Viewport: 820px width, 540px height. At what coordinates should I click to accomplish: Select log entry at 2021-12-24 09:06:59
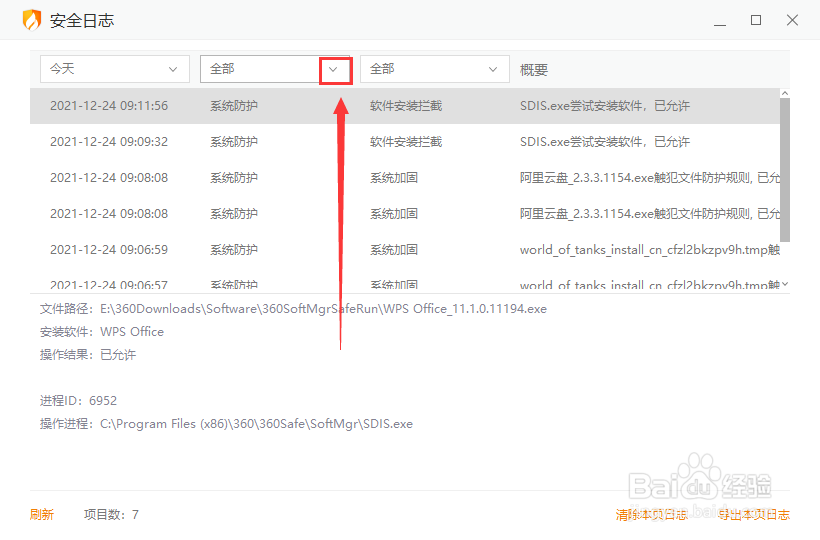(405, 250)
